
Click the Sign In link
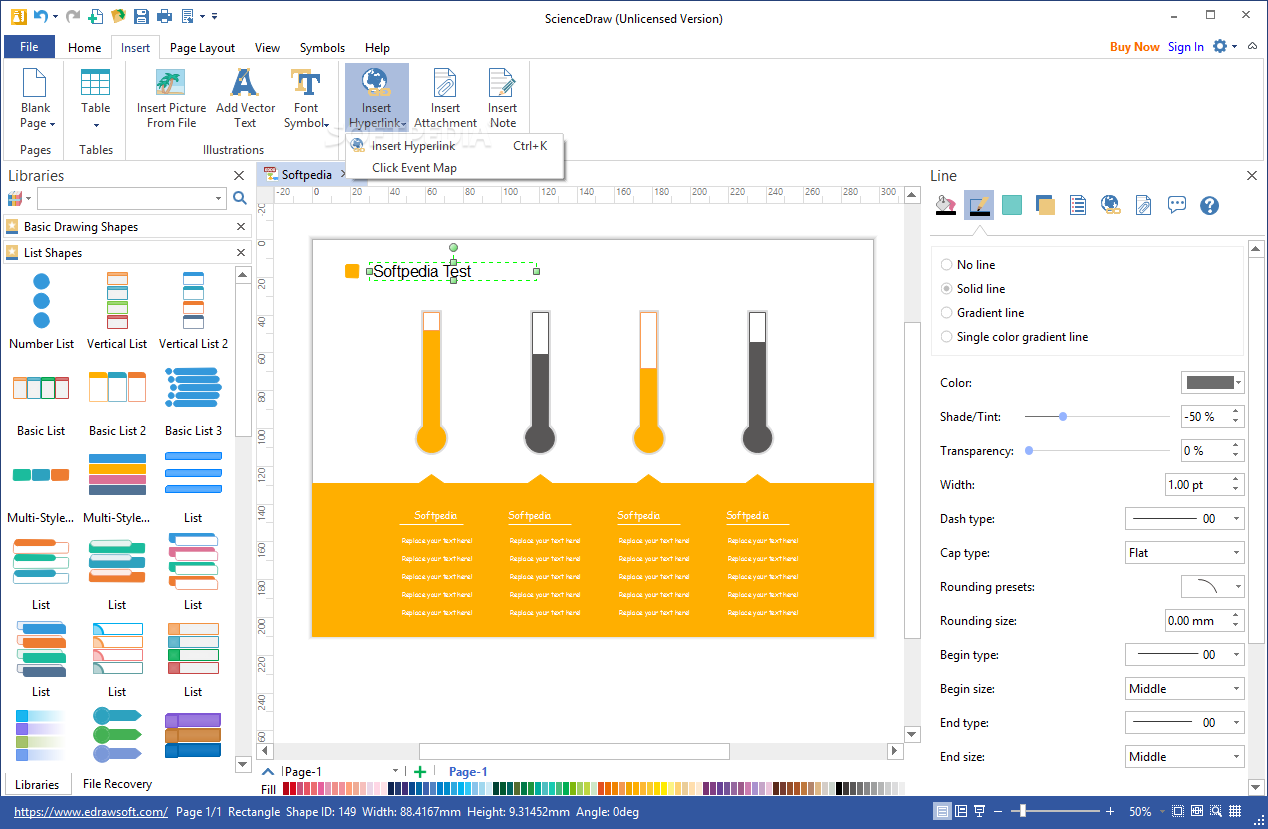coord(1186,47)
